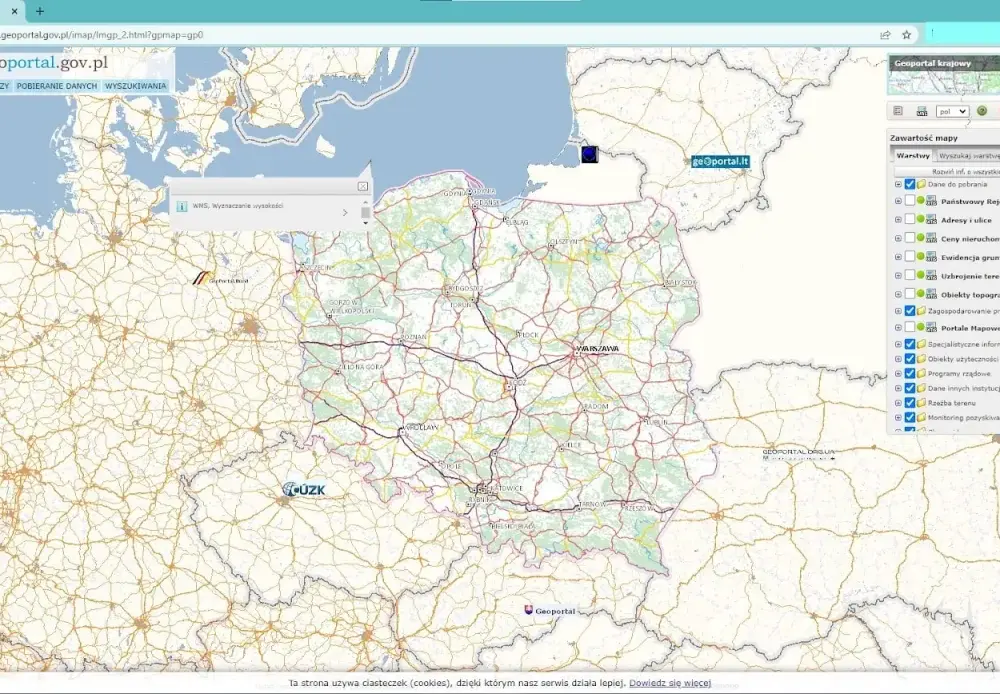Click the WMS icon of Obiekty topograficzne layer
Image resolution: width=1000 pixels, height=694 pixels.
[931, 294]
